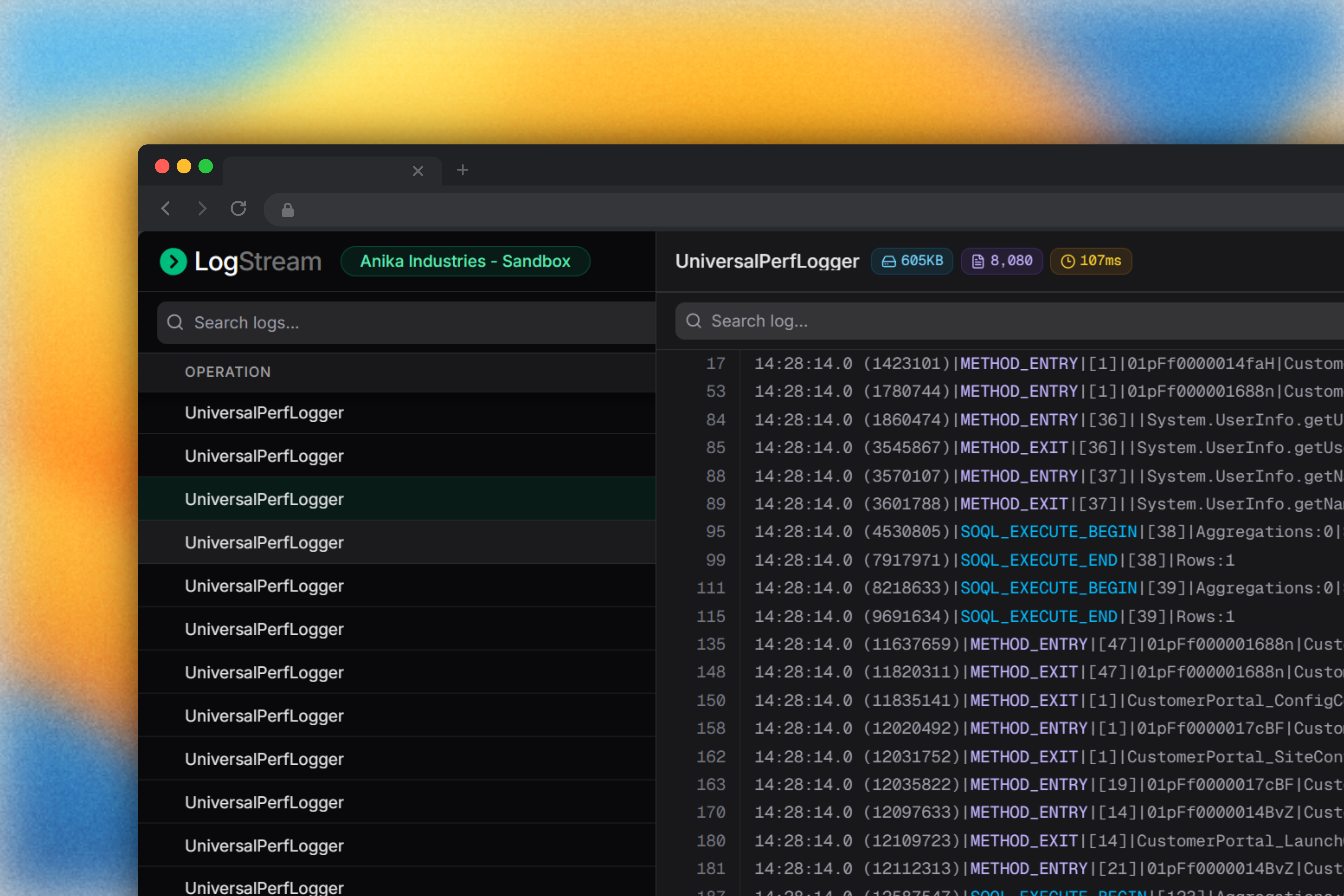
Task: Click the 107ms duration badge
Action: pyautogui.click(x=1091, y=261)
